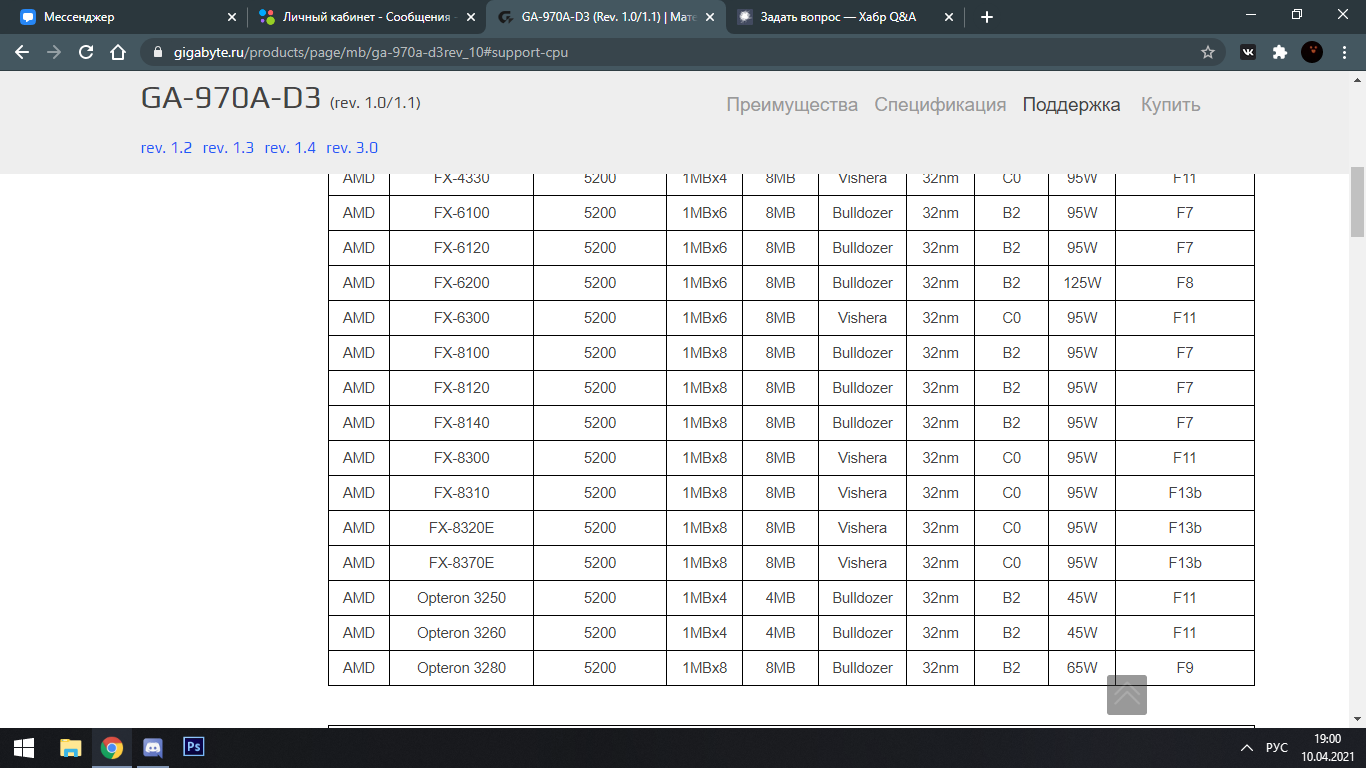
Task: Select the FX-6120 model cell
Action: click(461, 248)
